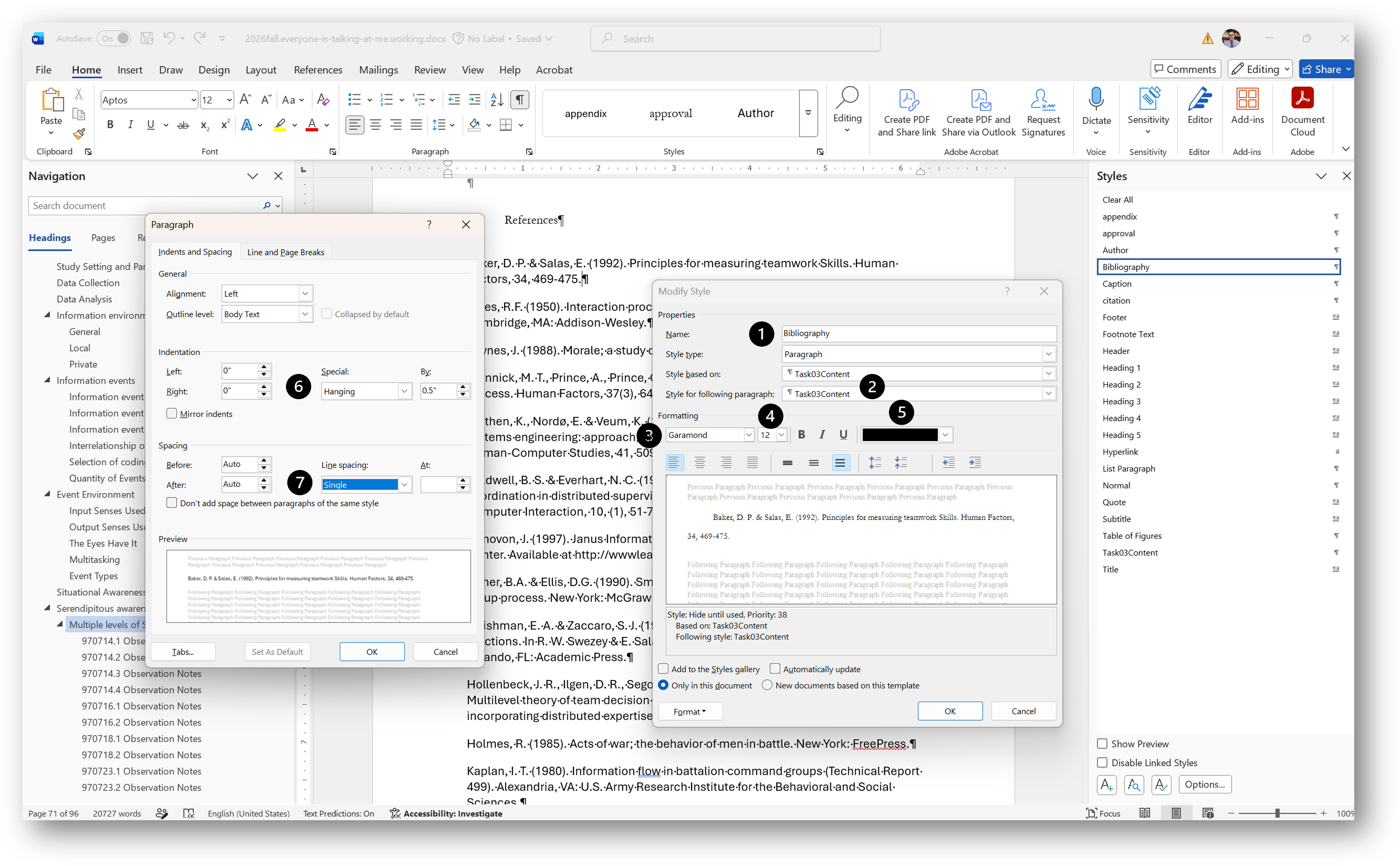The image size is (1400, 866).
Task: Open the Special indentation dropdown
Action: 404,391
